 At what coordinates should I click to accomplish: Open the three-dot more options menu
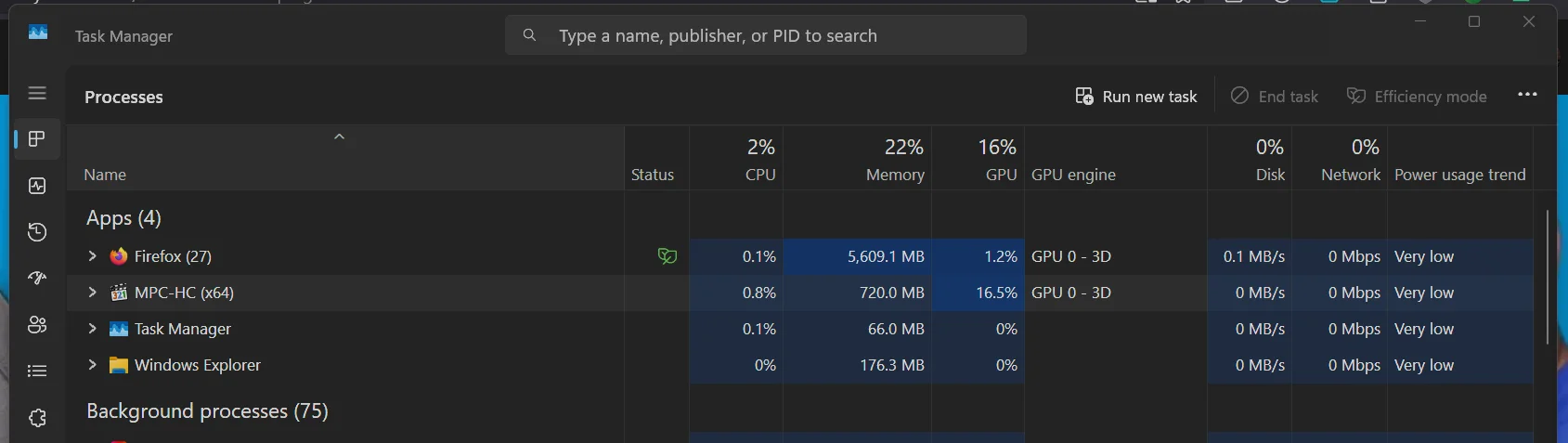click(1527, 95)
